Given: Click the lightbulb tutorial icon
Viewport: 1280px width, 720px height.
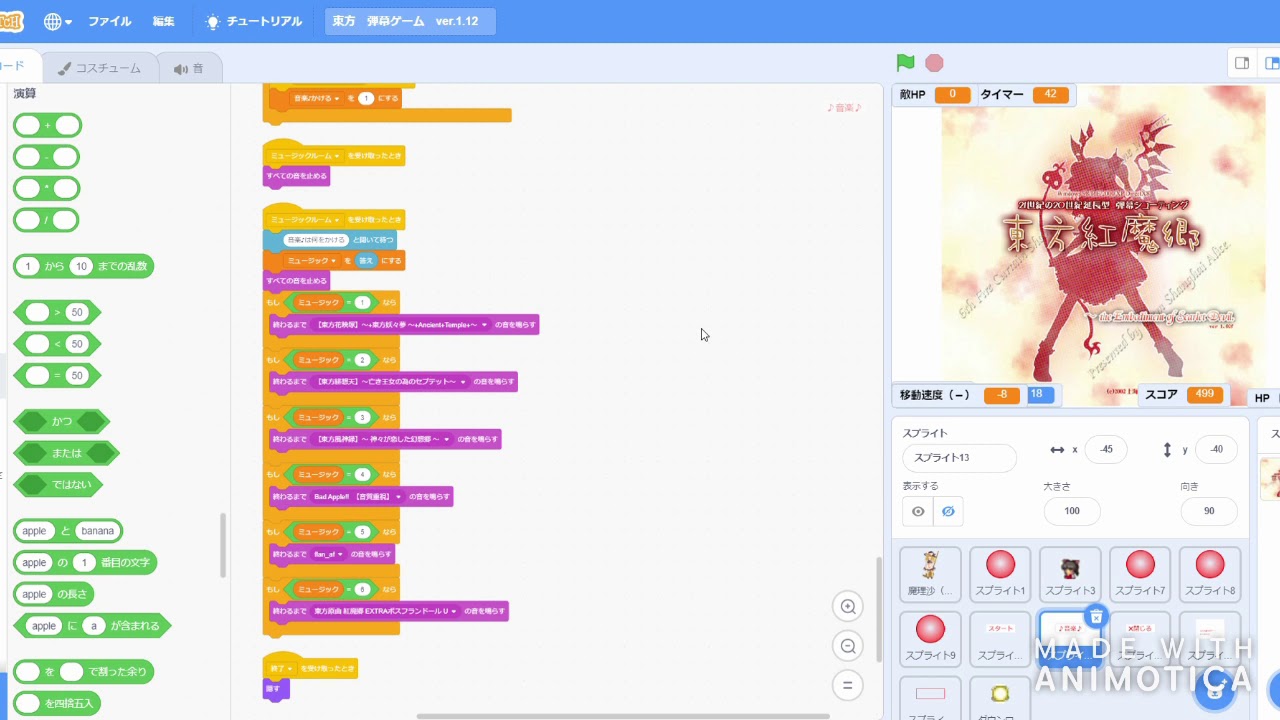Looking at the screenshot, I should pyautogui.click(x=213, y=21).
